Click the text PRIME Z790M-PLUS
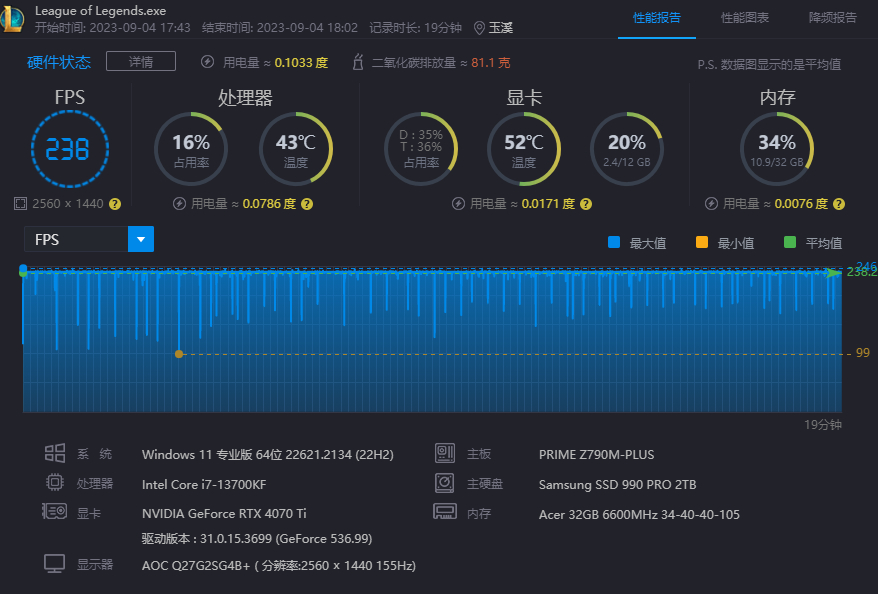The width and height of the screenshot is (878, 594). point(596,455)
